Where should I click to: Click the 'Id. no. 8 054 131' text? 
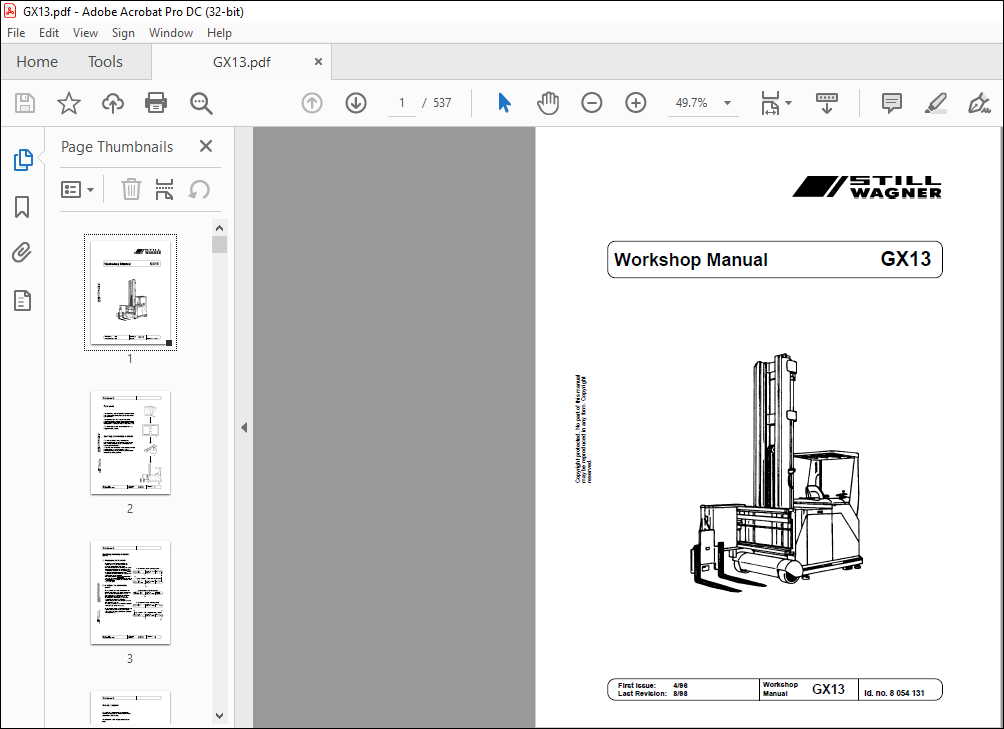[894, 693]
